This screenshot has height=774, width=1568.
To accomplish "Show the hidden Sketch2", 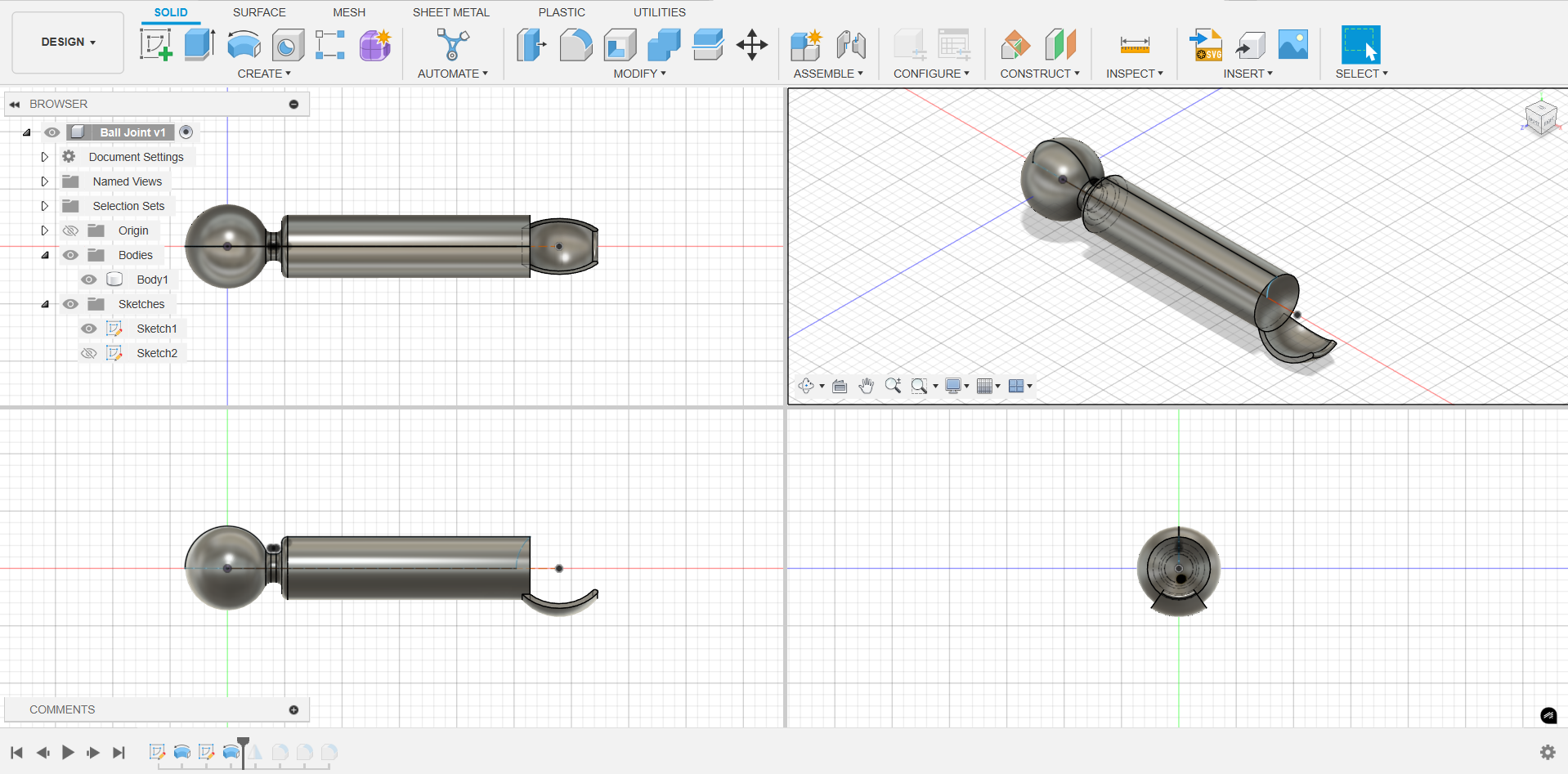I will click(x=89, y=353).
